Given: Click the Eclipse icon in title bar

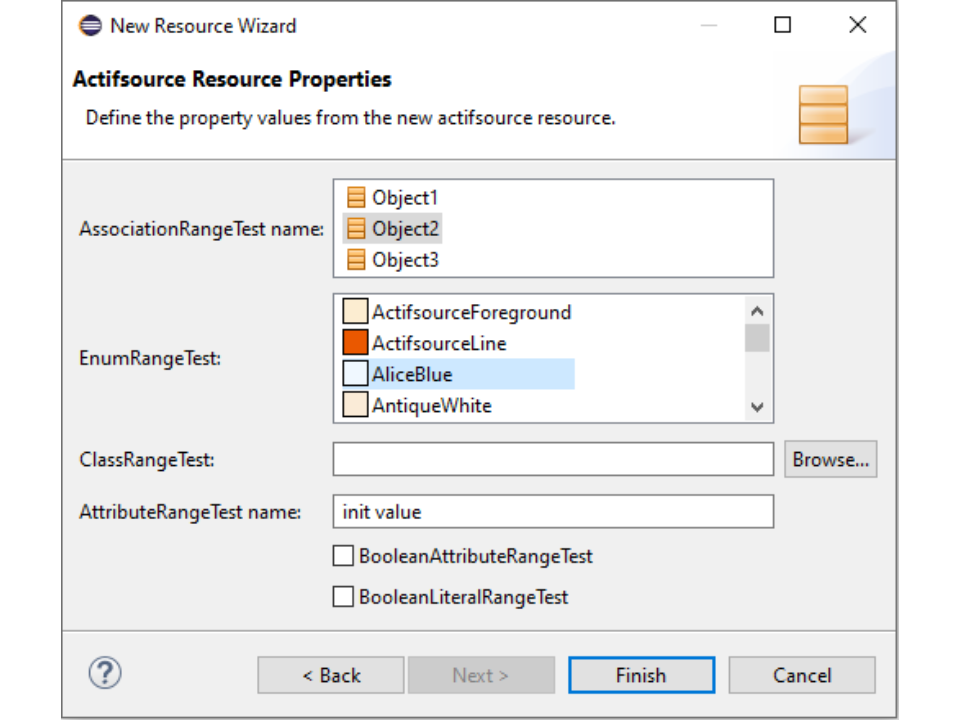Looking at the screenshot, I should (x=91, y=26).
